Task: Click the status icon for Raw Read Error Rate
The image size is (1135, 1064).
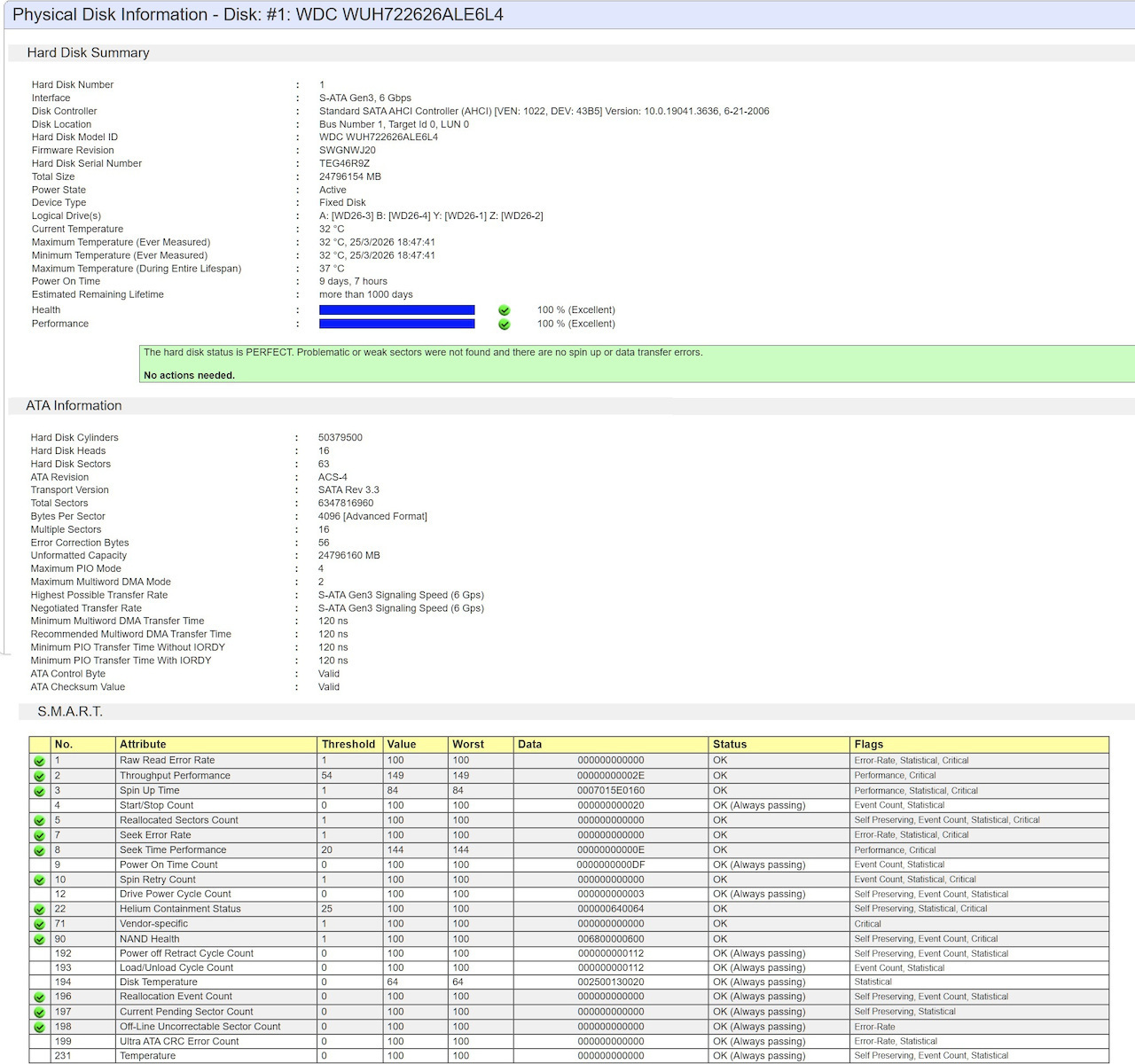Action: click(39, 761)
